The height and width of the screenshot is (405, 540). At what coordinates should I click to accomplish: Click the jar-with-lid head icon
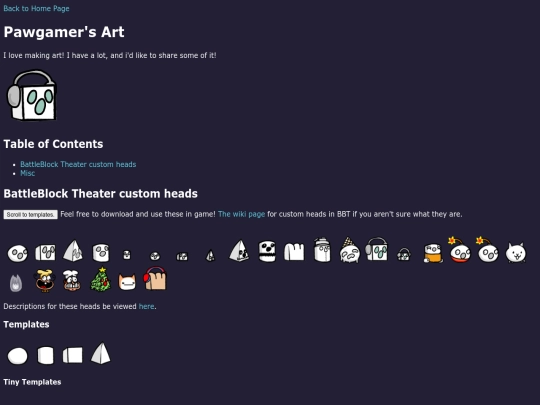pyautogui.click(x=322, y=250)
